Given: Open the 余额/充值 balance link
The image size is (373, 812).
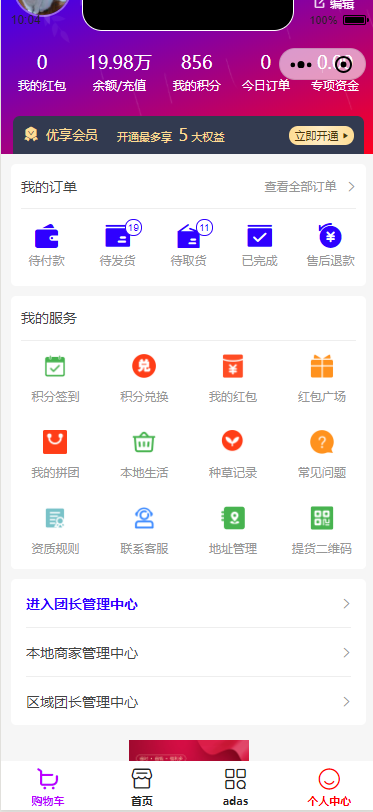Looking at the screenshot, I should pyautogui.click(x=119, y=86).
